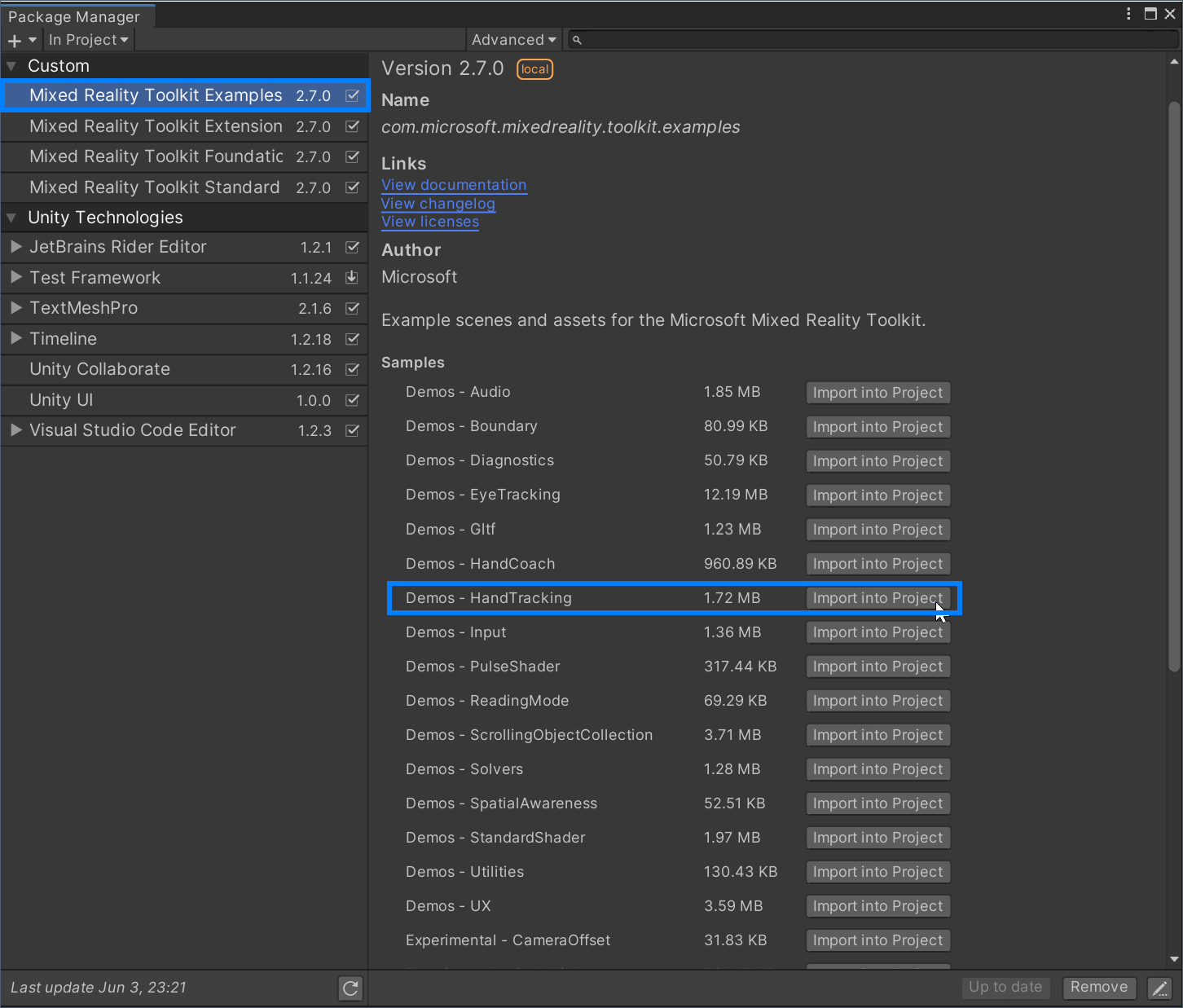
Task: Click the update icon beside Test Framework
Action: tap(352, 278)
